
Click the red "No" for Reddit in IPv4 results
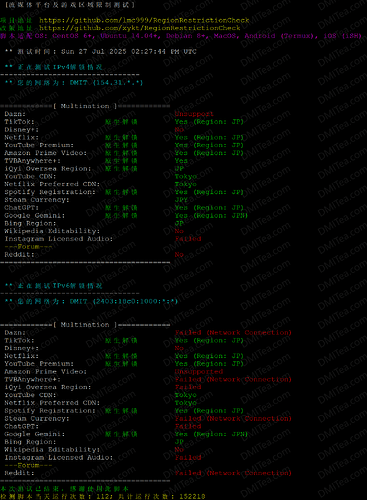point(179,255)
